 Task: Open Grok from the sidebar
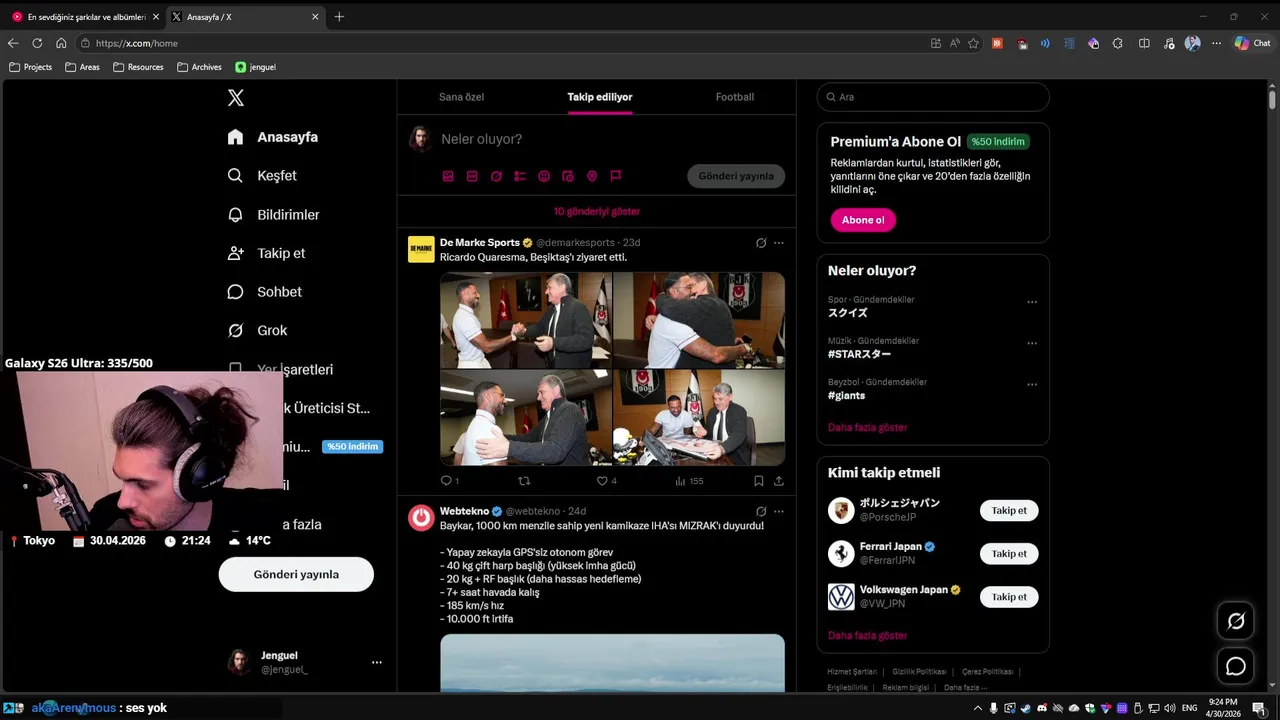(257, 331)
